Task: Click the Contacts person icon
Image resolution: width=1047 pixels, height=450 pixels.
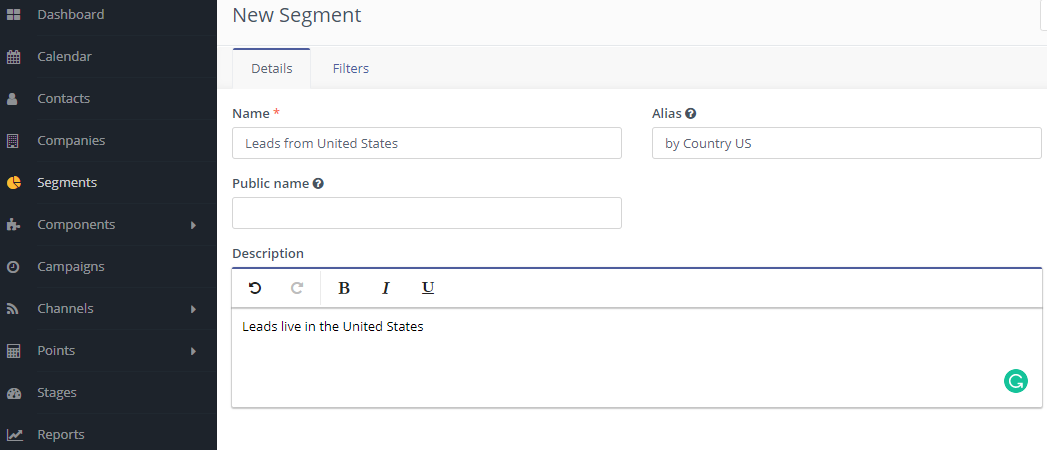Action: coord(13,99)
